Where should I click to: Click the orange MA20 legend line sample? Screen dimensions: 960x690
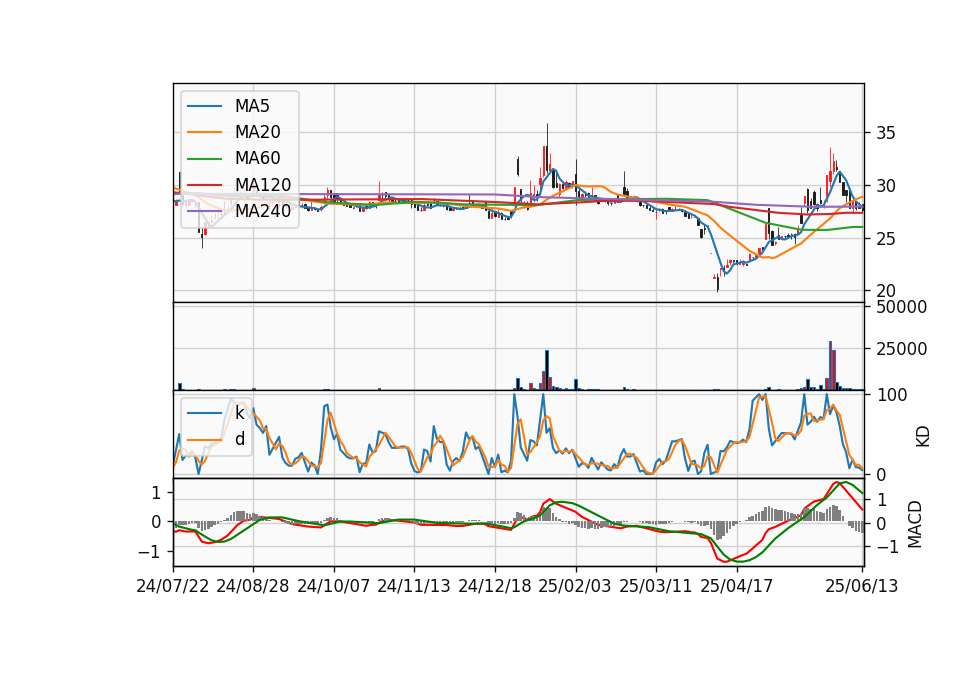pyautogui.click(x=204, y=132)
